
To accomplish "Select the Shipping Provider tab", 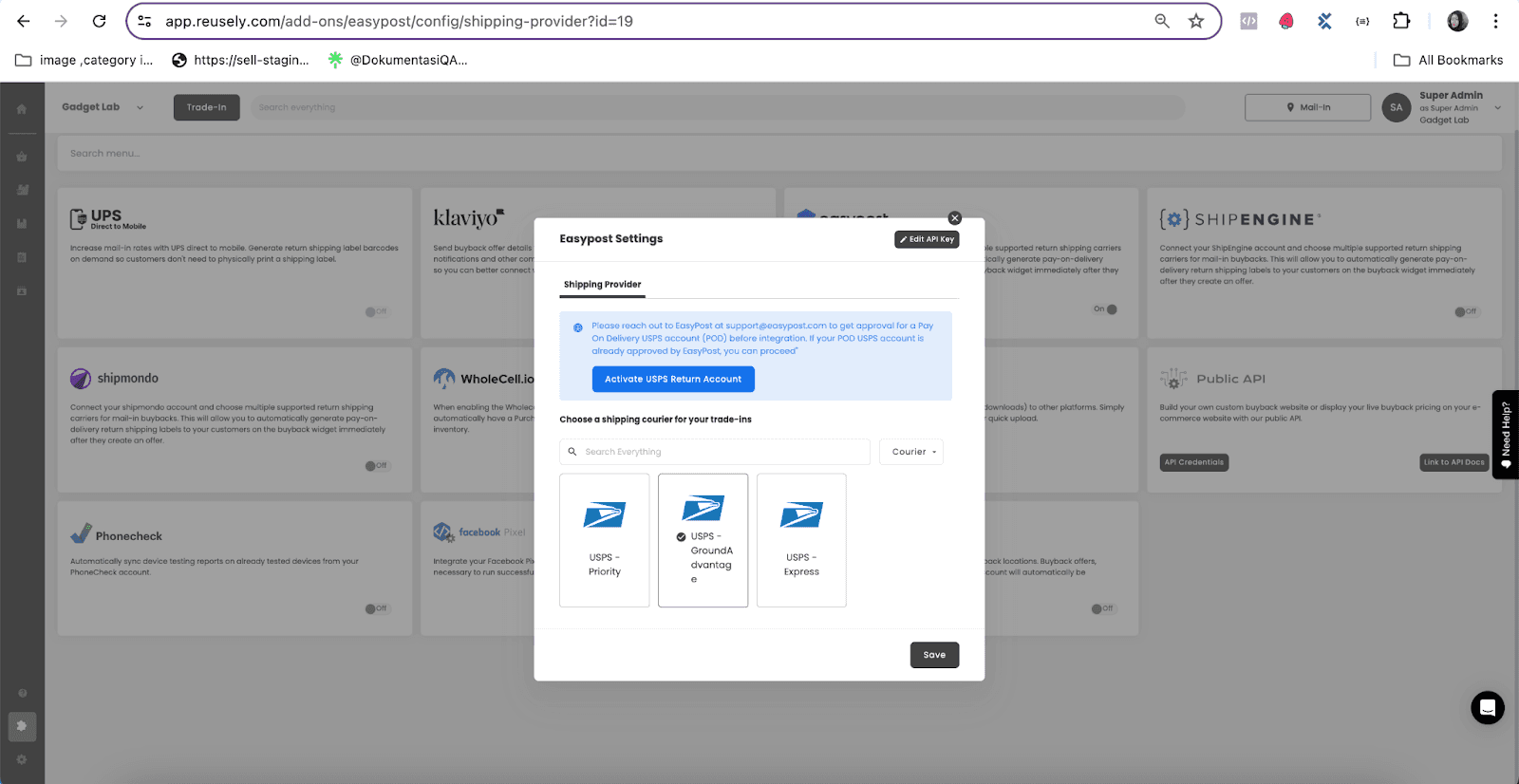I will coord(603,285).
